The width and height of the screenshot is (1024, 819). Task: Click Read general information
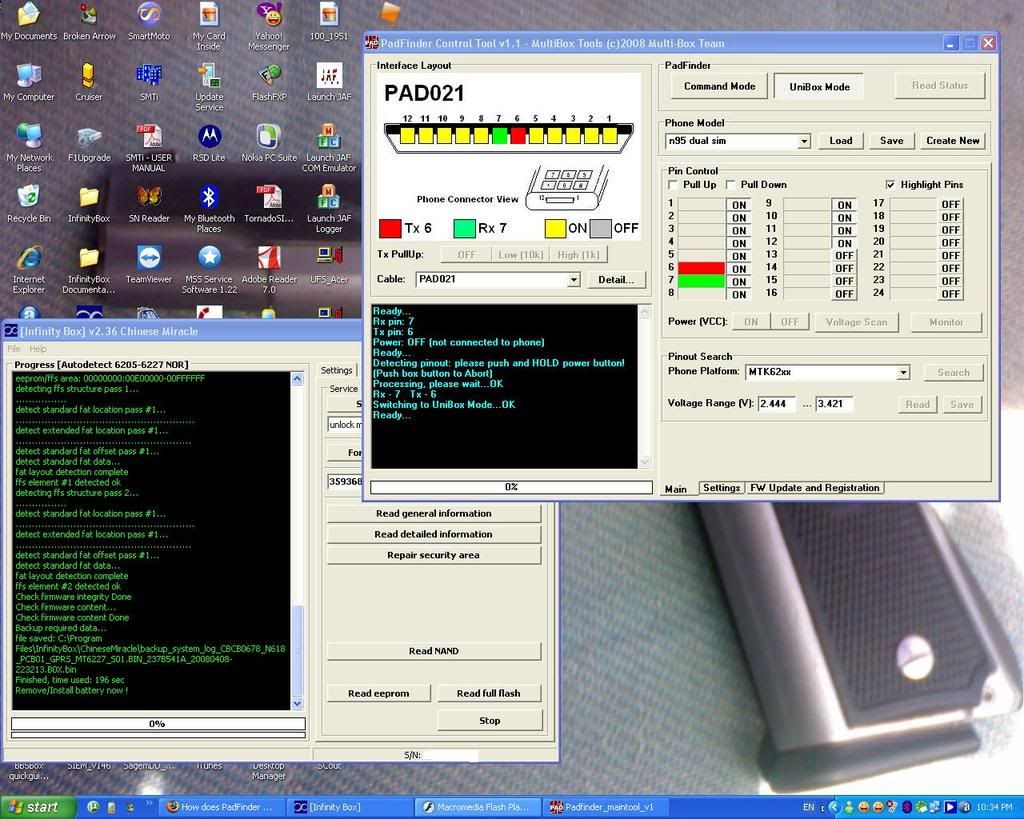[x=434, y=513]
